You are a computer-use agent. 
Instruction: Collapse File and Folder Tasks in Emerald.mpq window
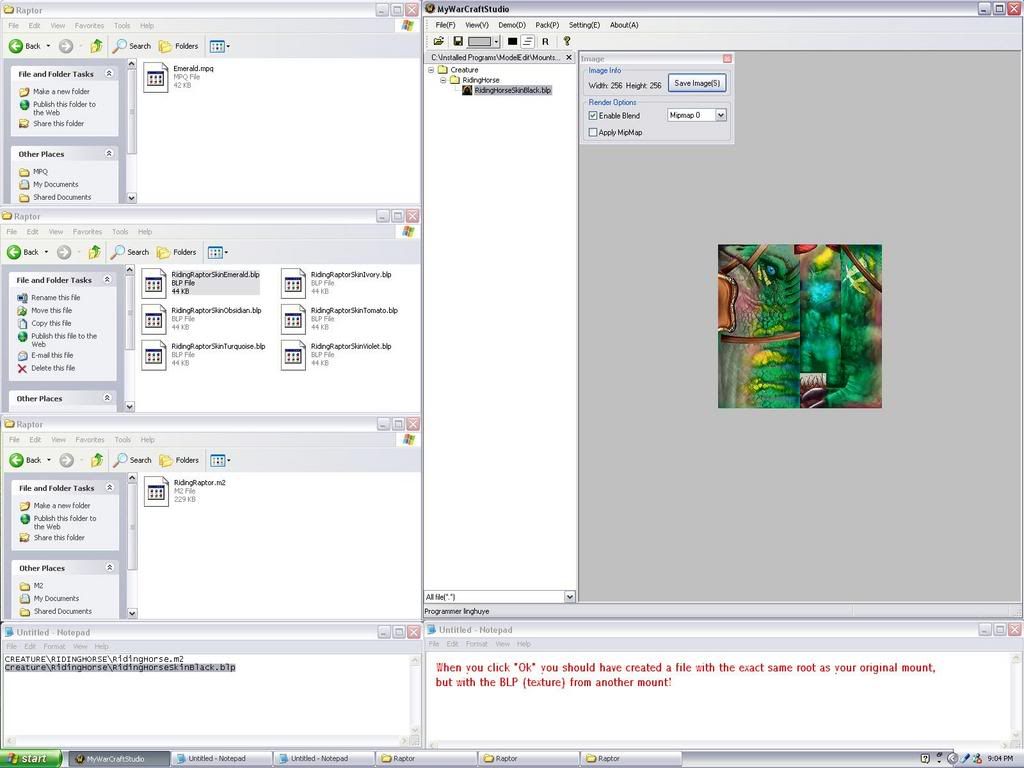click(109, 74)
